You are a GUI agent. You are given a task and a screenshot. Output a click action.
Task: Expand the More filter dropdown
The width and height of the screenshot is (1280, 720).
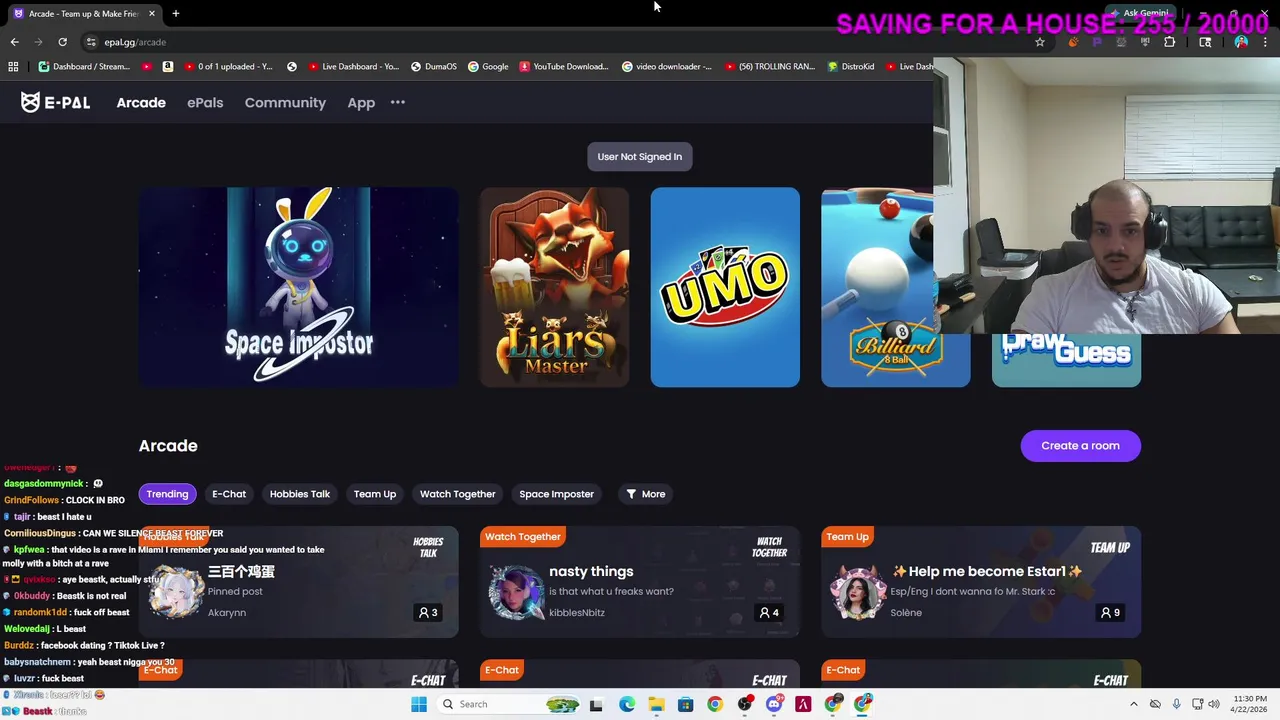coord(646,494)
